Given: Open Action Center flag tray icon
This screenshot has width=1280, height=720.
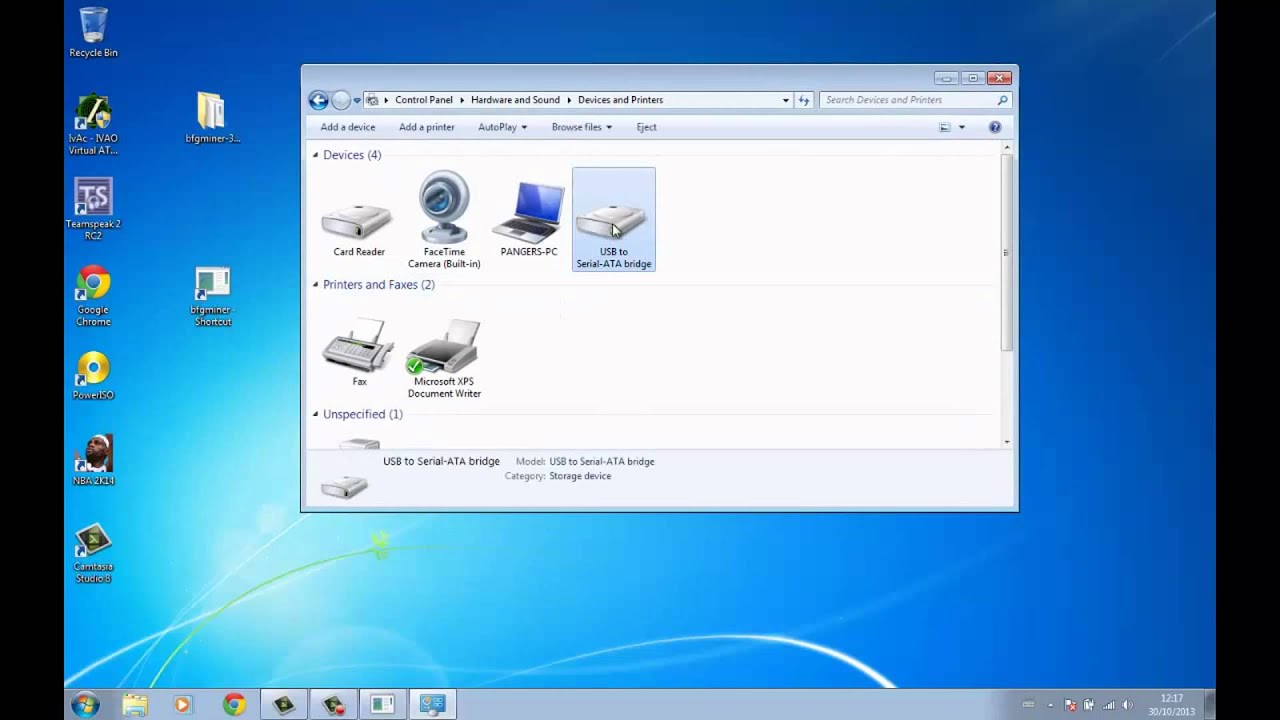Looking at the screenshot, I should click(x=1070, y=705).
